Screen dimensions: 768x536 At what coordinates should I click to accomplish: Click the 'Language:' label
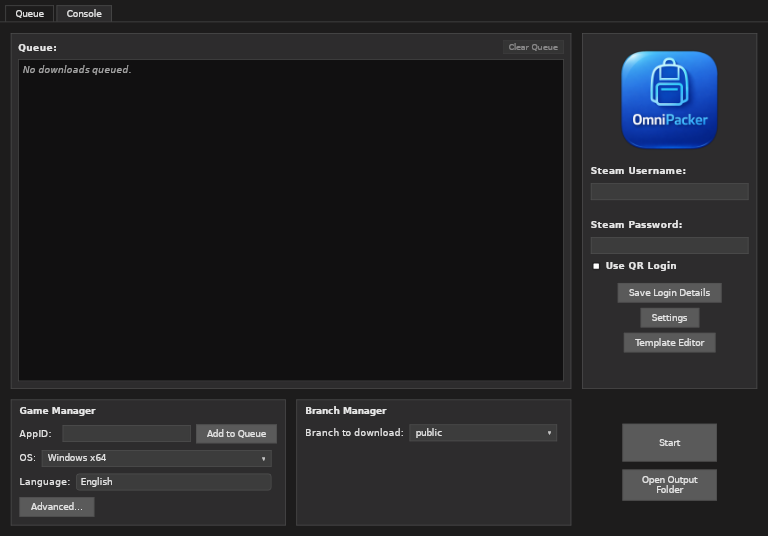[45, 482]
